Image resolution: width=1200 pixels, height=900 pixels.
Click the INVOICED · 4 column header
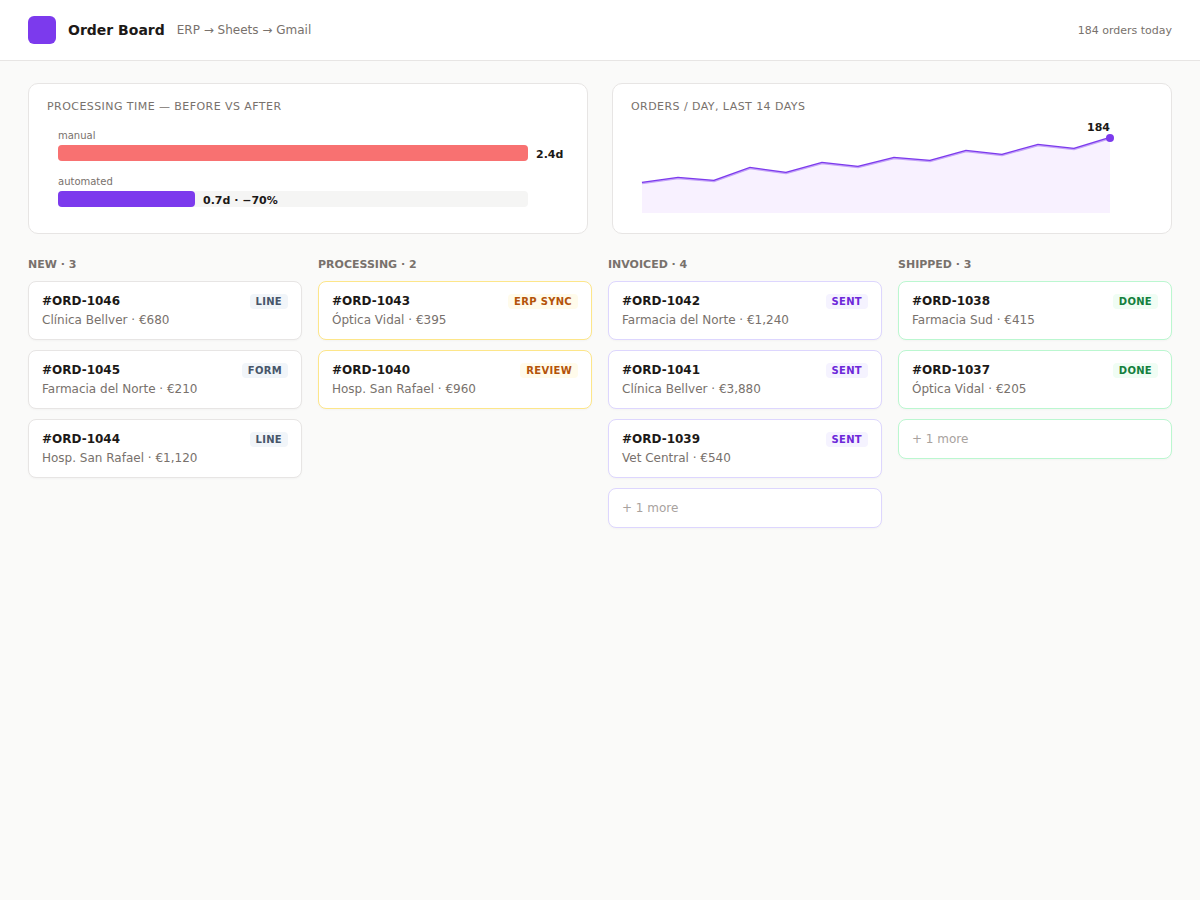click(x=647, y=264)
